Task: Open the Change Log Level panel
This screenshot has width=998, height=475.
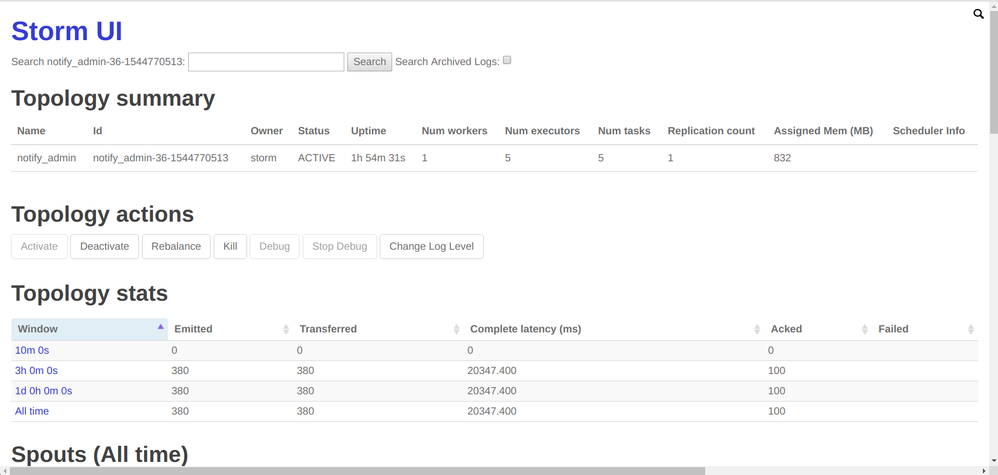Action: (432, 246)
